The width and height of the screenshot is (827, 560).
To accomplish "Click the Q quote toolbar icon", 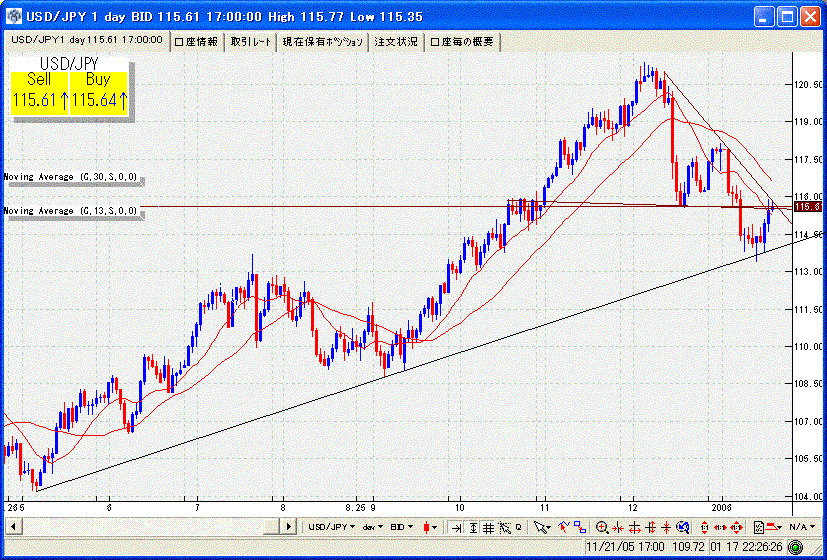I will click(518, 527).
